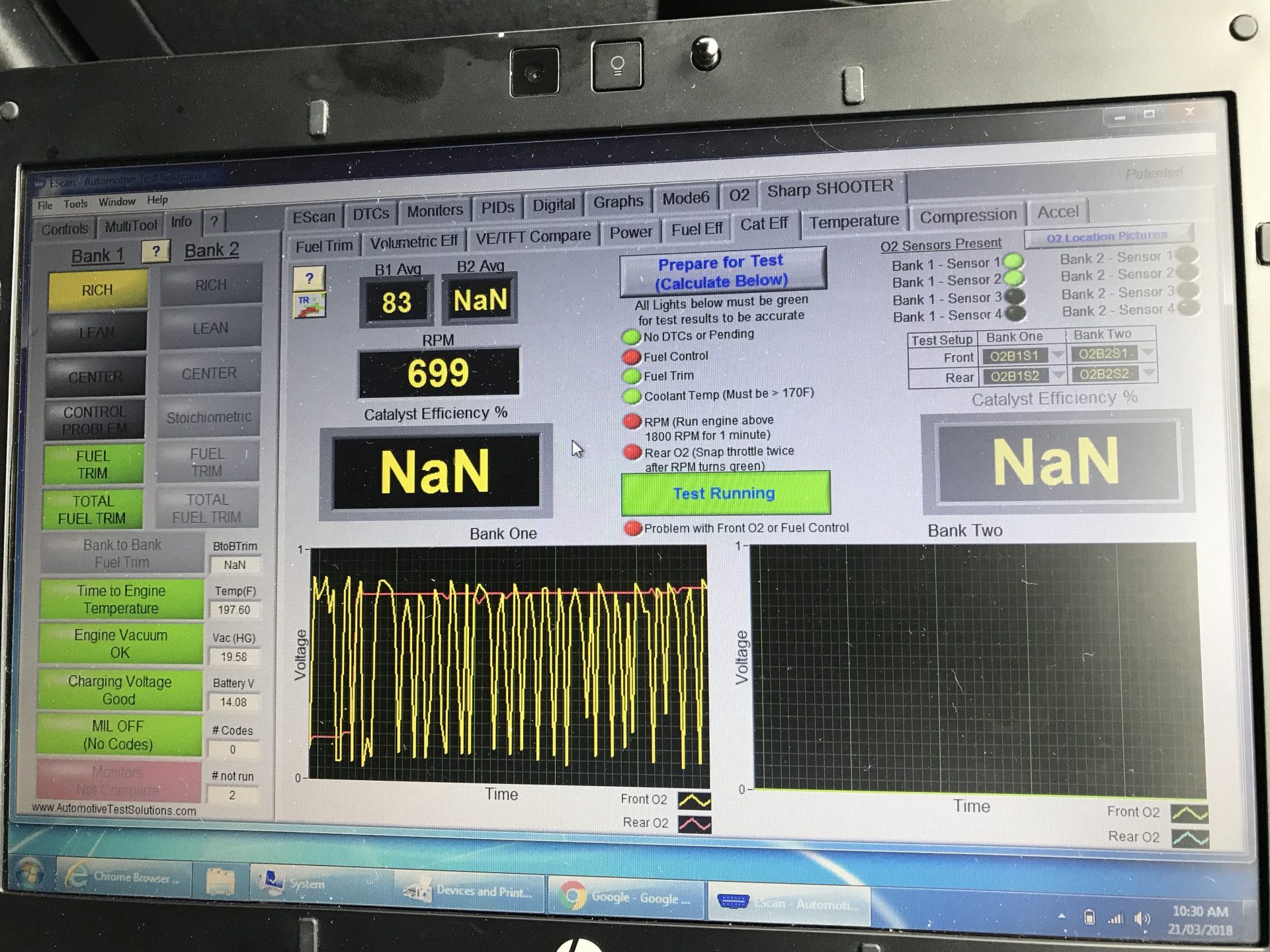This screenshot has width=1270, height=952.
Task: Select the Digital tab
Action: 554,205
